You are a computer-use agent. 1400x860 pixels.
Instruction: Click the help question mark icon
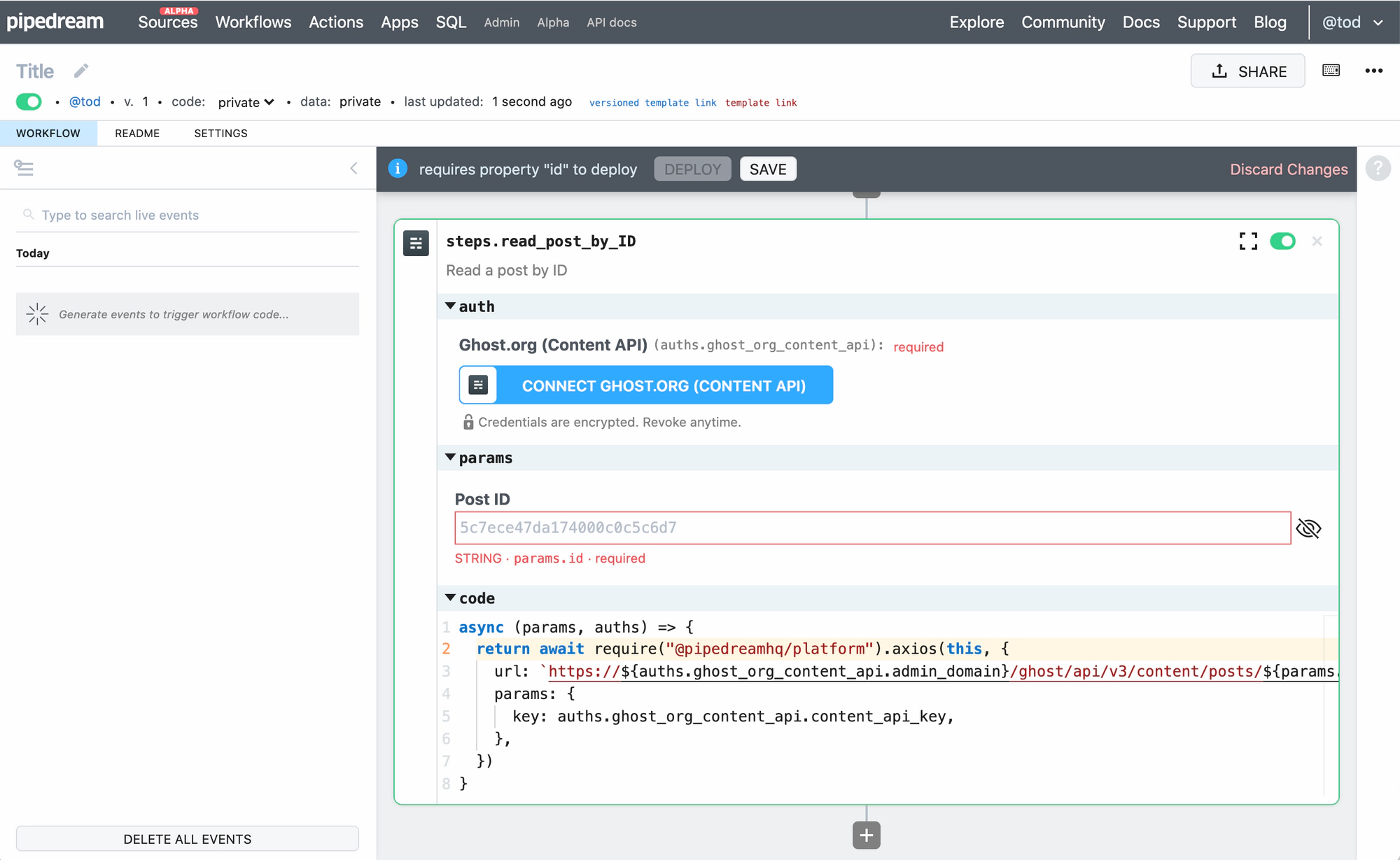1378,169
